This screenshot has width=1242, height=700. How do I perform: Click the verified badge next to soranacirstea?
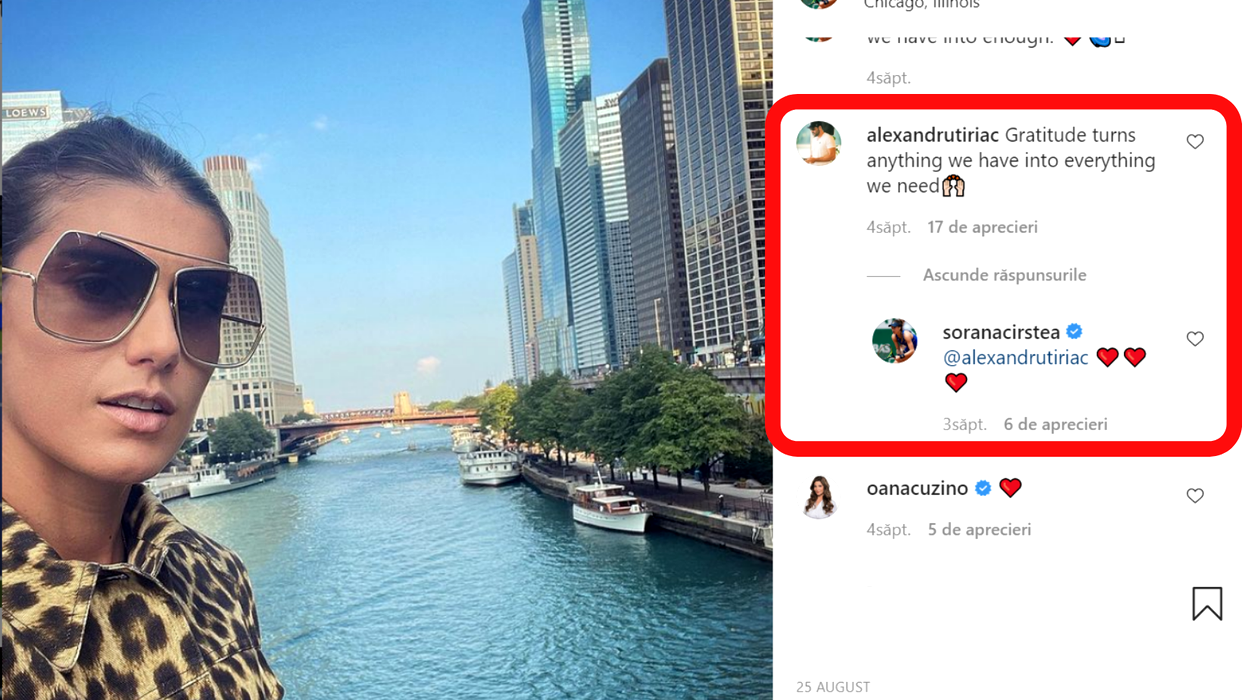[x=1075, y=332]
